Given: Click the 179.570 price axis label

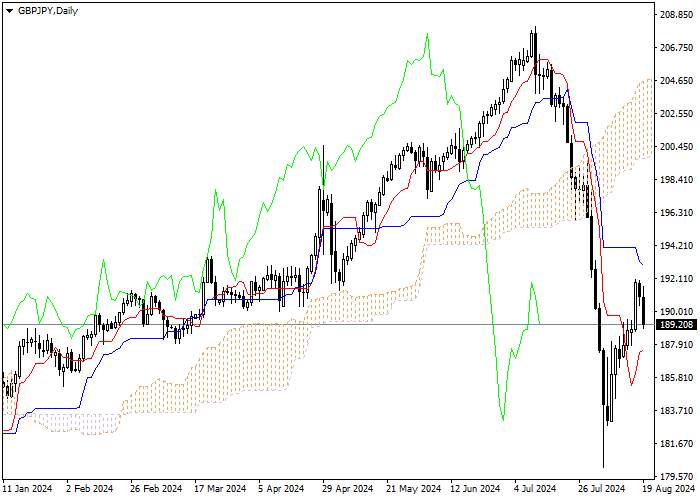Looking at the screenshot, I should click(x=677, y=476).
